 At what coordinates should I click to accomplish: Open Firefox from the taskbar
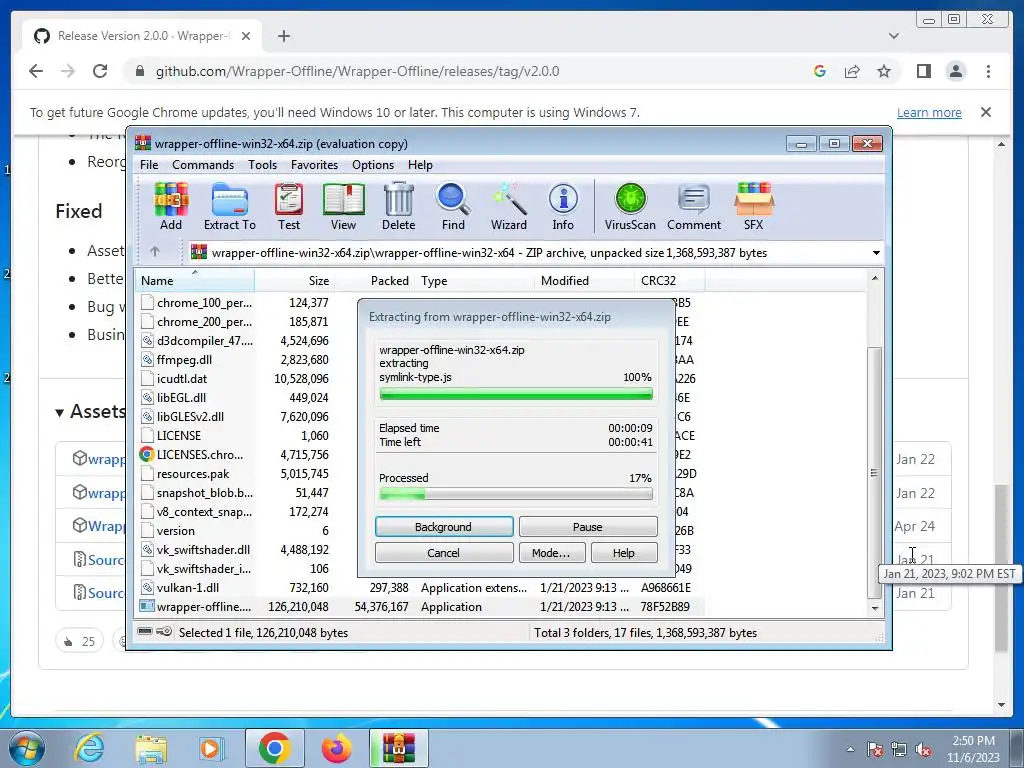tap(336, 748)
